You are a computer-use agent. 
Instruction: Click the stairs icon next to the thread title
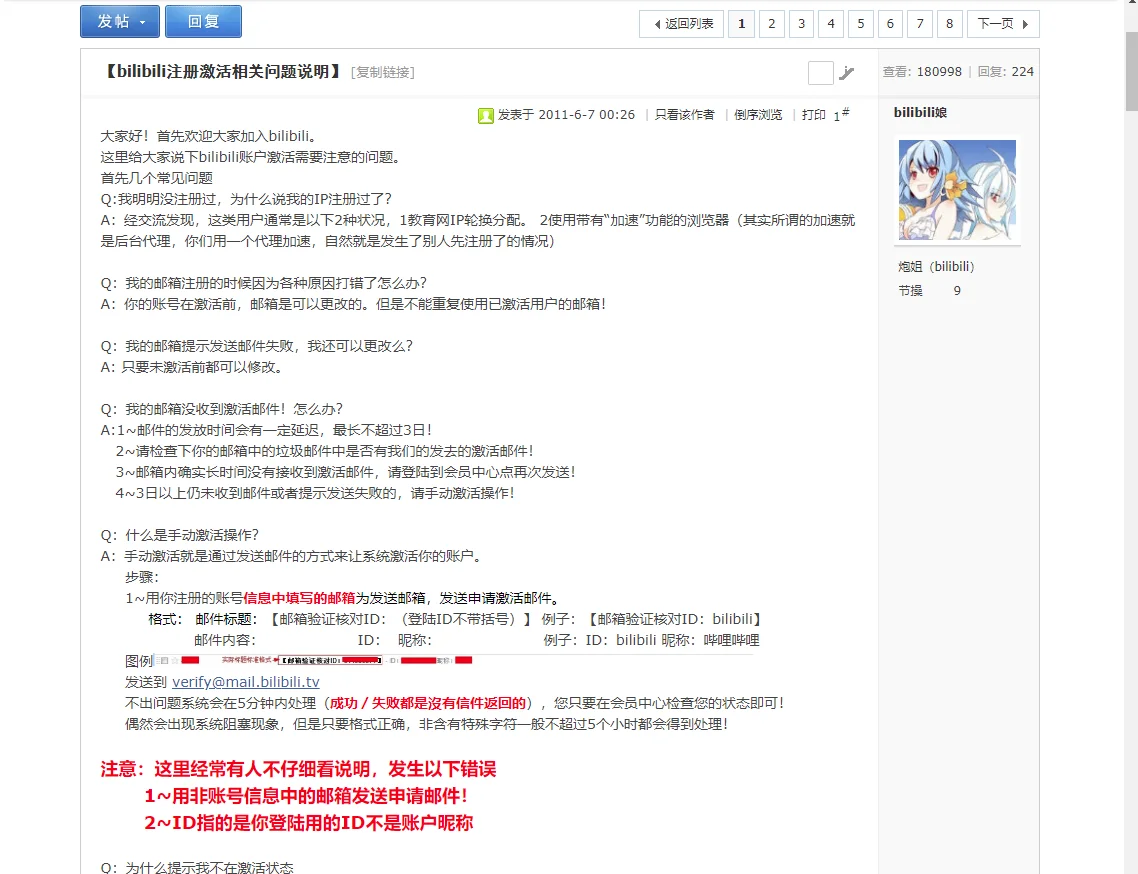(846, 73)
